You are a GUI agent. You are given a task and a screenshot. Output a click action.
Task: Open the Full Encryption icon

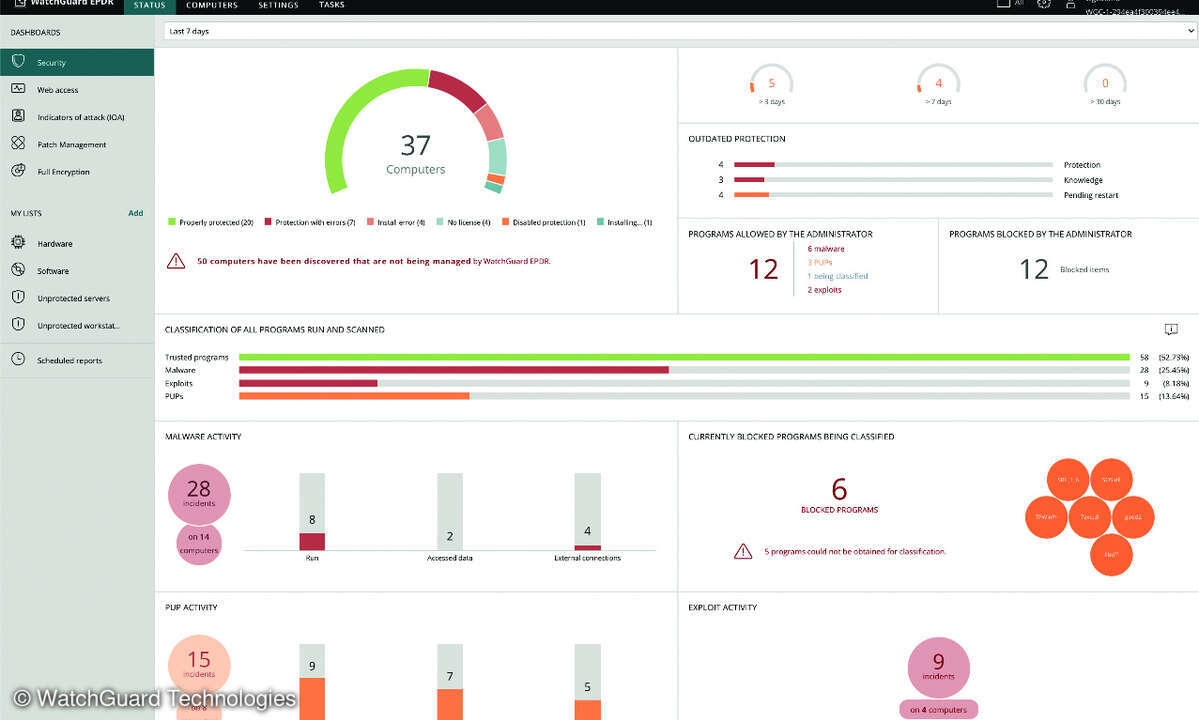[x=18, y=170]
